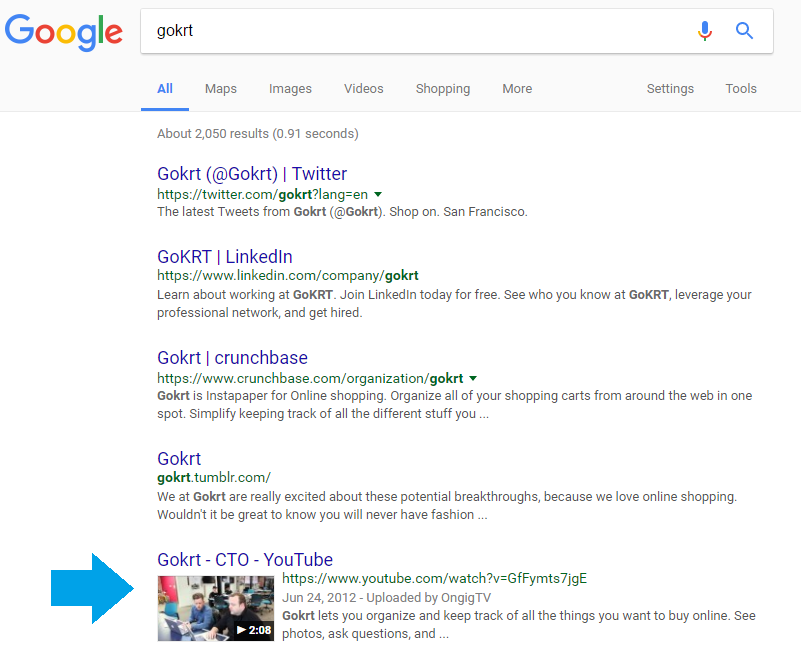Click the magnifying glass search button
Image resolution: width=801 pixels, height=663 pixels.
(x=744, y=31)
